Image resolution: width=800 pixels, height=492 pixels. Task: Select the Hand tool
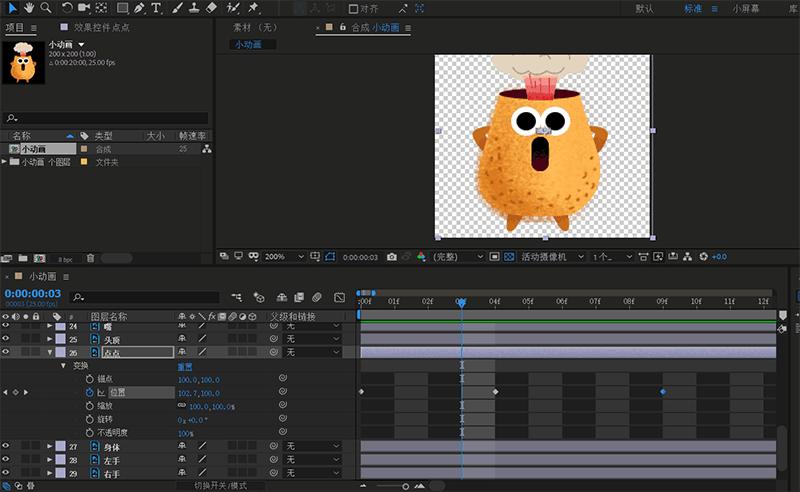click(x=29, y=8)
